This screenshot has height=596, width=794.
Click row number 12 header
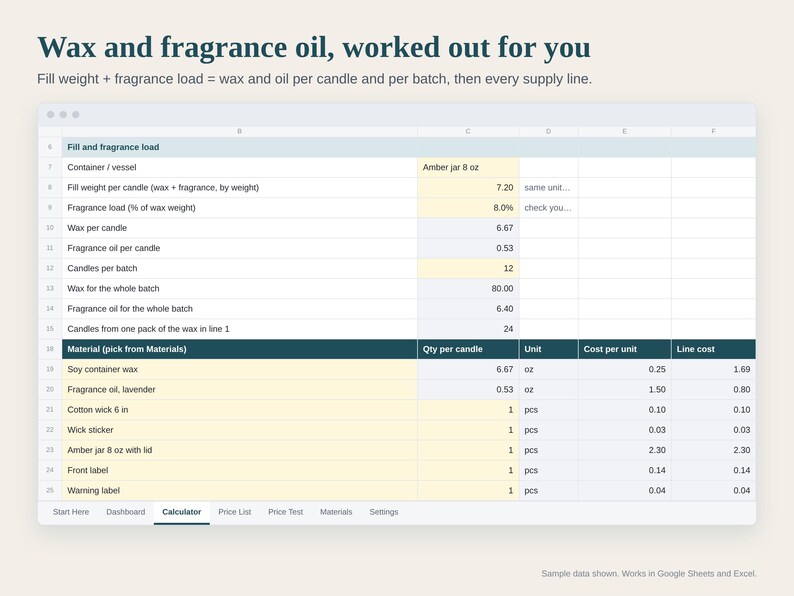(x=50, y=268)
